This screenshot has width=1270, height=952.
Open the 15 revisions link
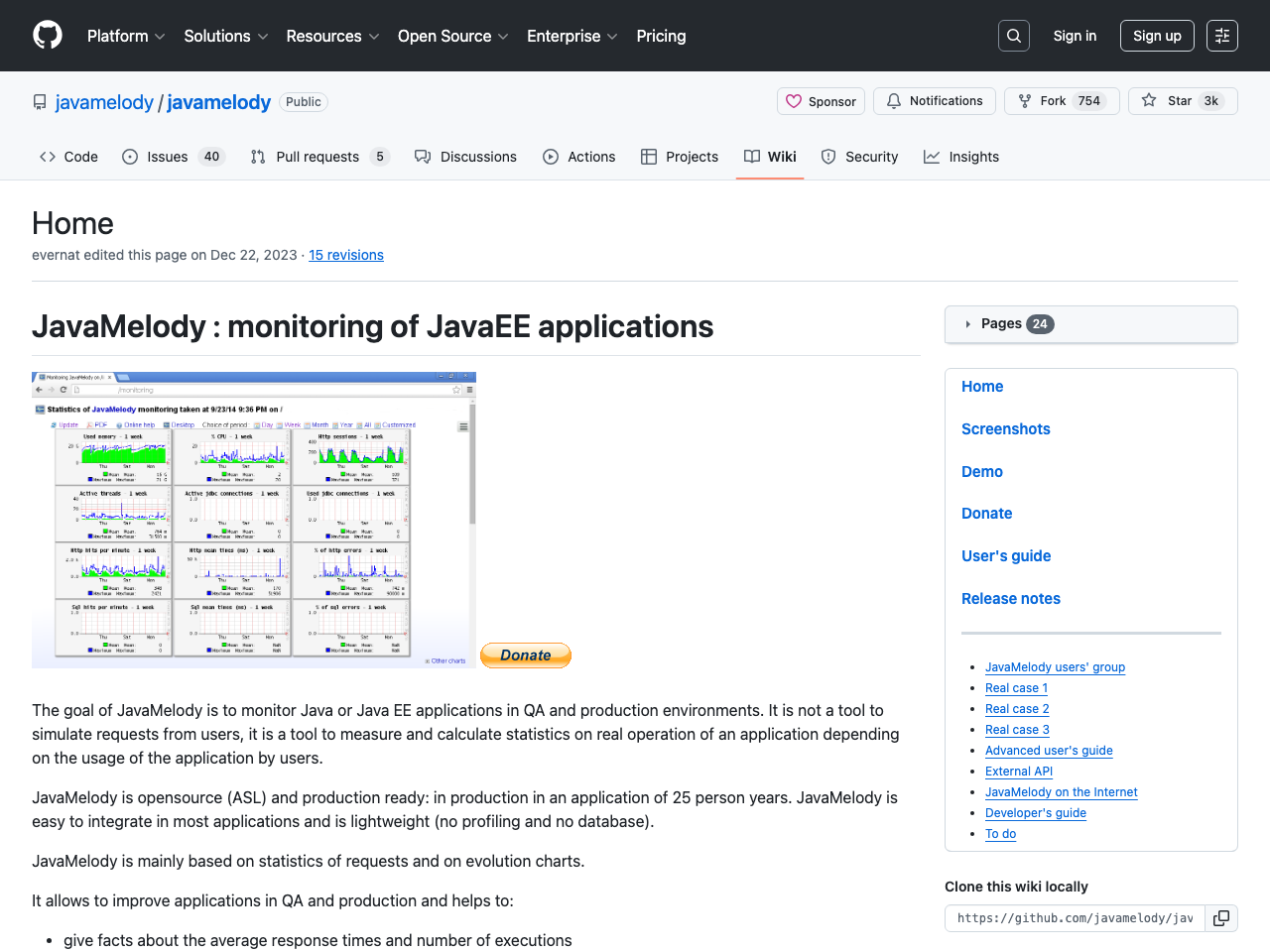coord(345,255)
